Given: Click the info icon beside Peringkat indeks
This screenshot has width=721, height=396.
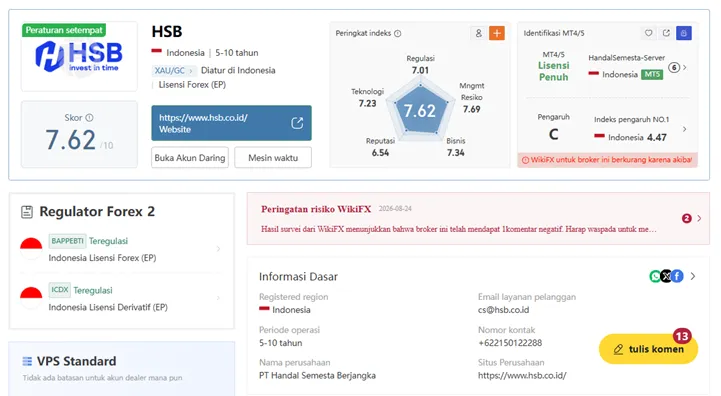Looking at the screenshot, I should pos(398,33).
